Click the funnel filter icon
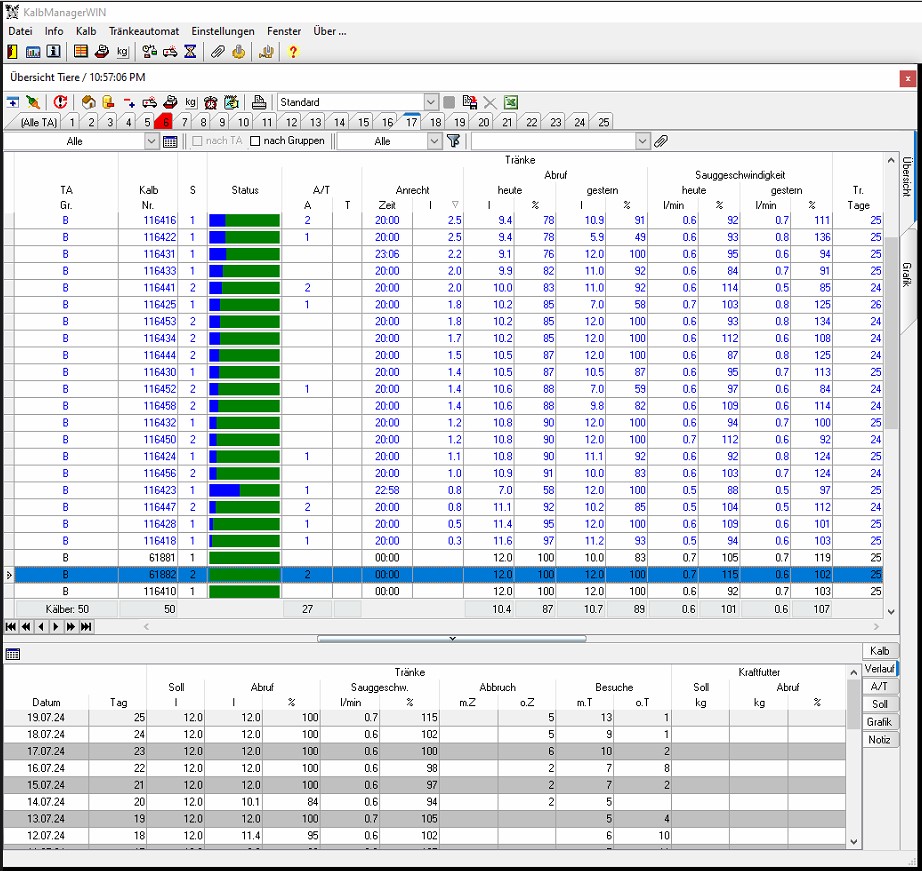This screenshot has height=871, width=922. click(453, 141)
